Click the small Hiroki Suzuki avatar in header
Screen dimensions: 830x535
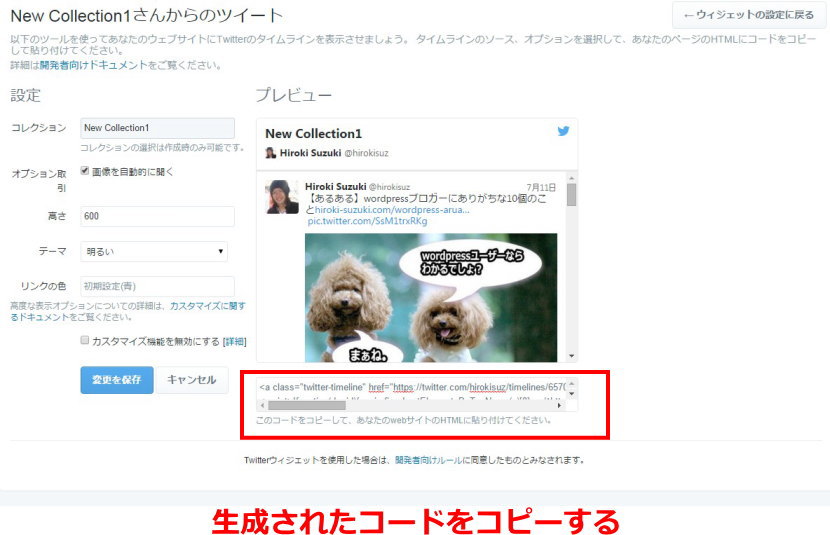pos(270,153)
